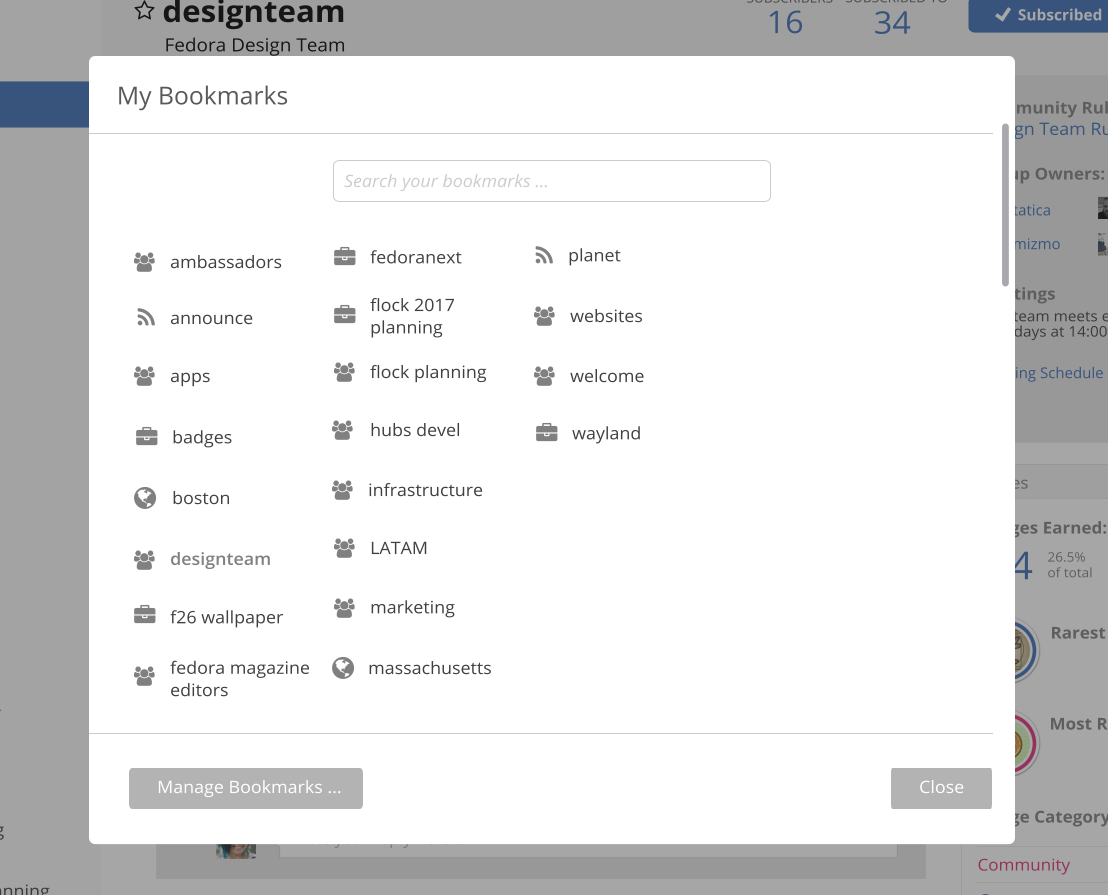The height and width of the screenshot is (895, 1108).
Task: Click the RSS feed icon beside announce
Action: tap(146, 318)
